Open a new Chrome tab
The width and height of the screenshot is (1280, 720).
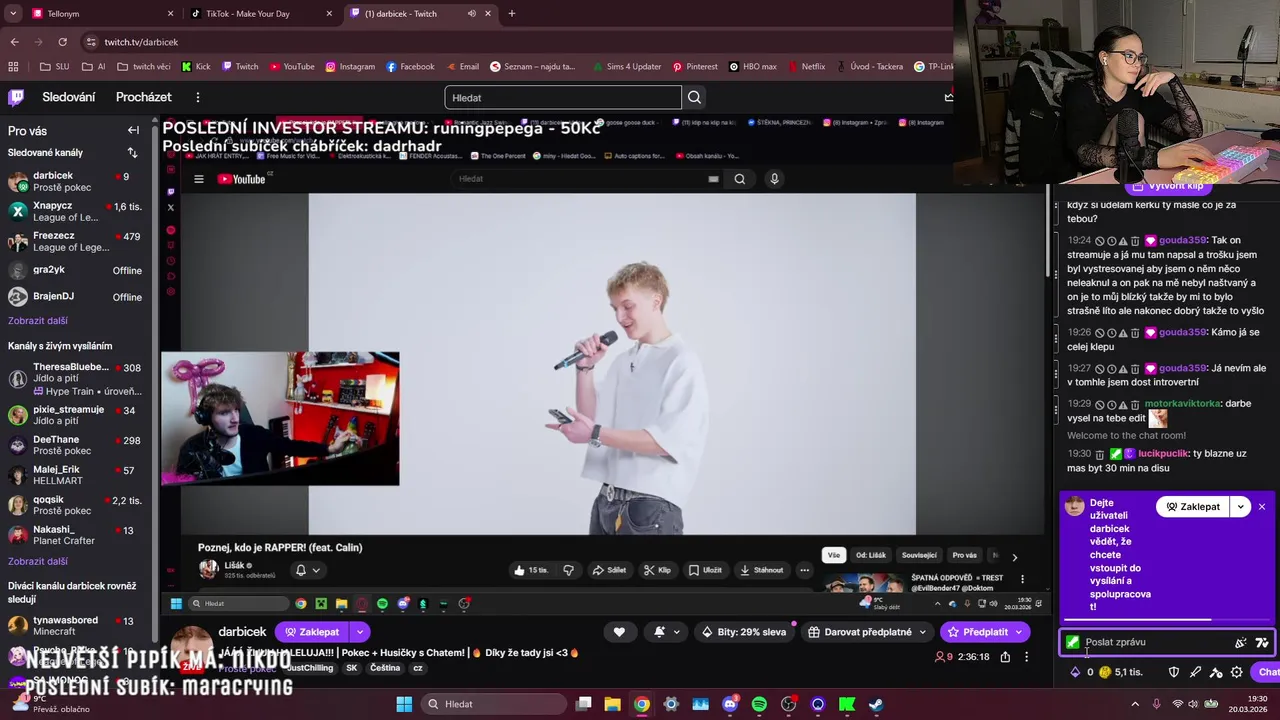512,14
